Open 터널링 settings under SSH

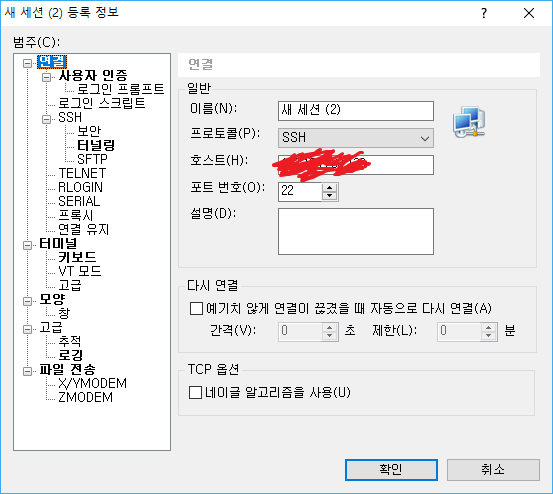[x=96, y=145]
